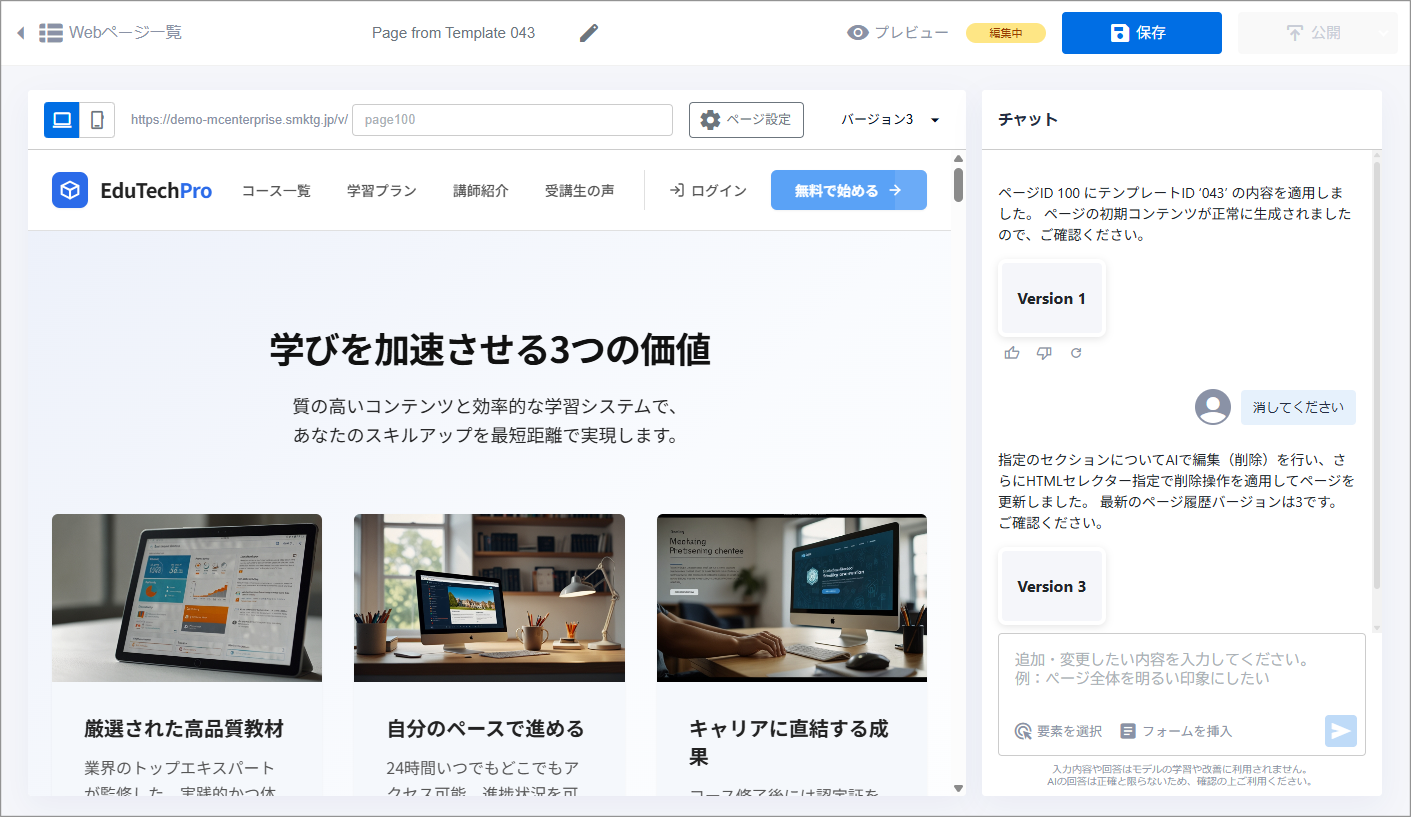Switch to desktop preview mode
Viewport: 1411px width, 817px height.
point(62,120)
